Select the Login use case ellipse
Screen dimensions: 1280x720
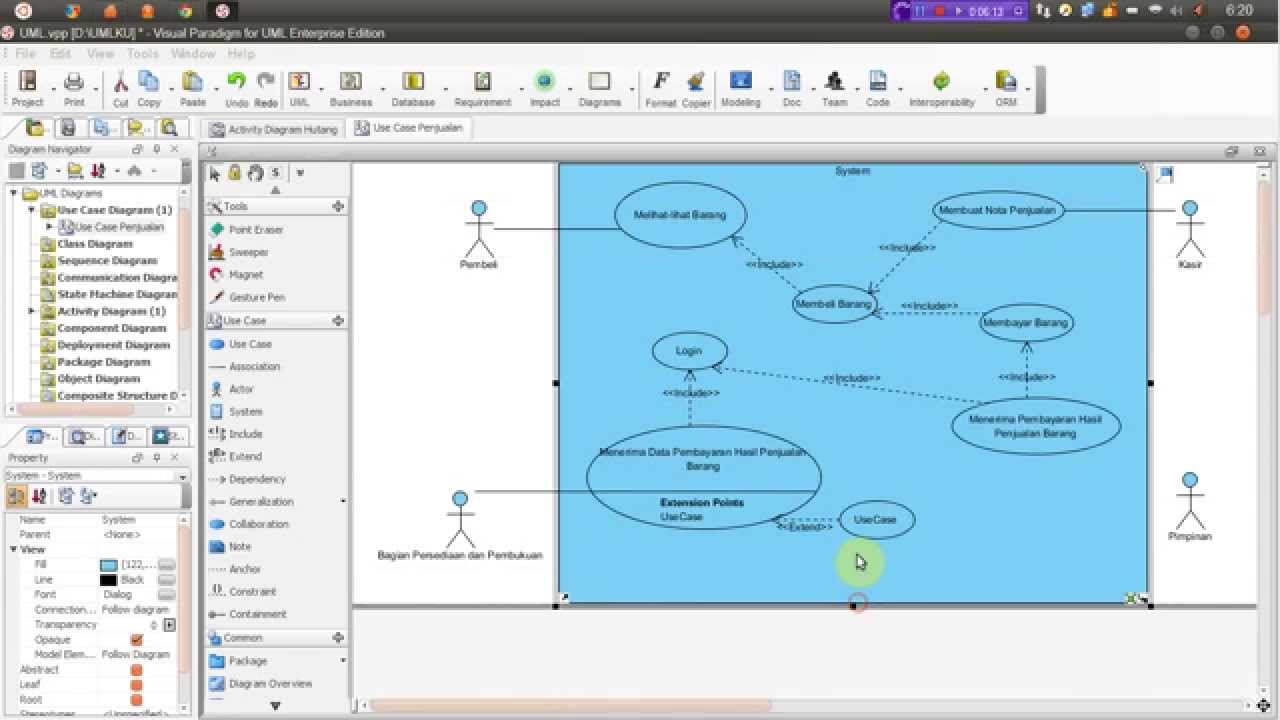[x=689, y=351]
